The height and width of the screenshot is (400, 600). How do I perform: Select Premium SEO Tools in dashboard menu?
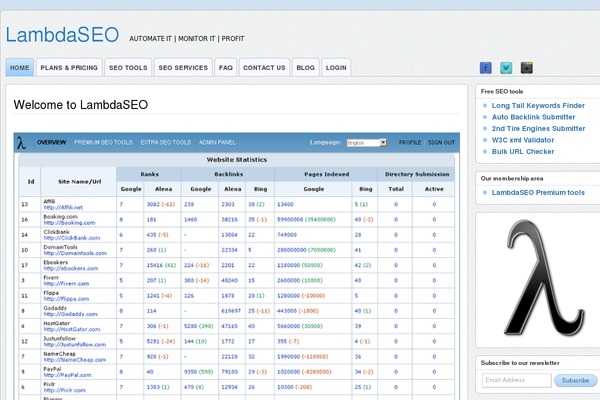point(103,142)
